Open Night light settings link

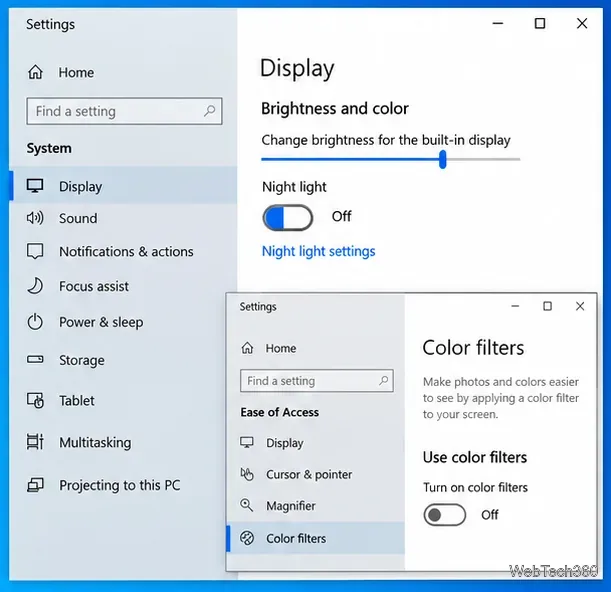point(318,251)
